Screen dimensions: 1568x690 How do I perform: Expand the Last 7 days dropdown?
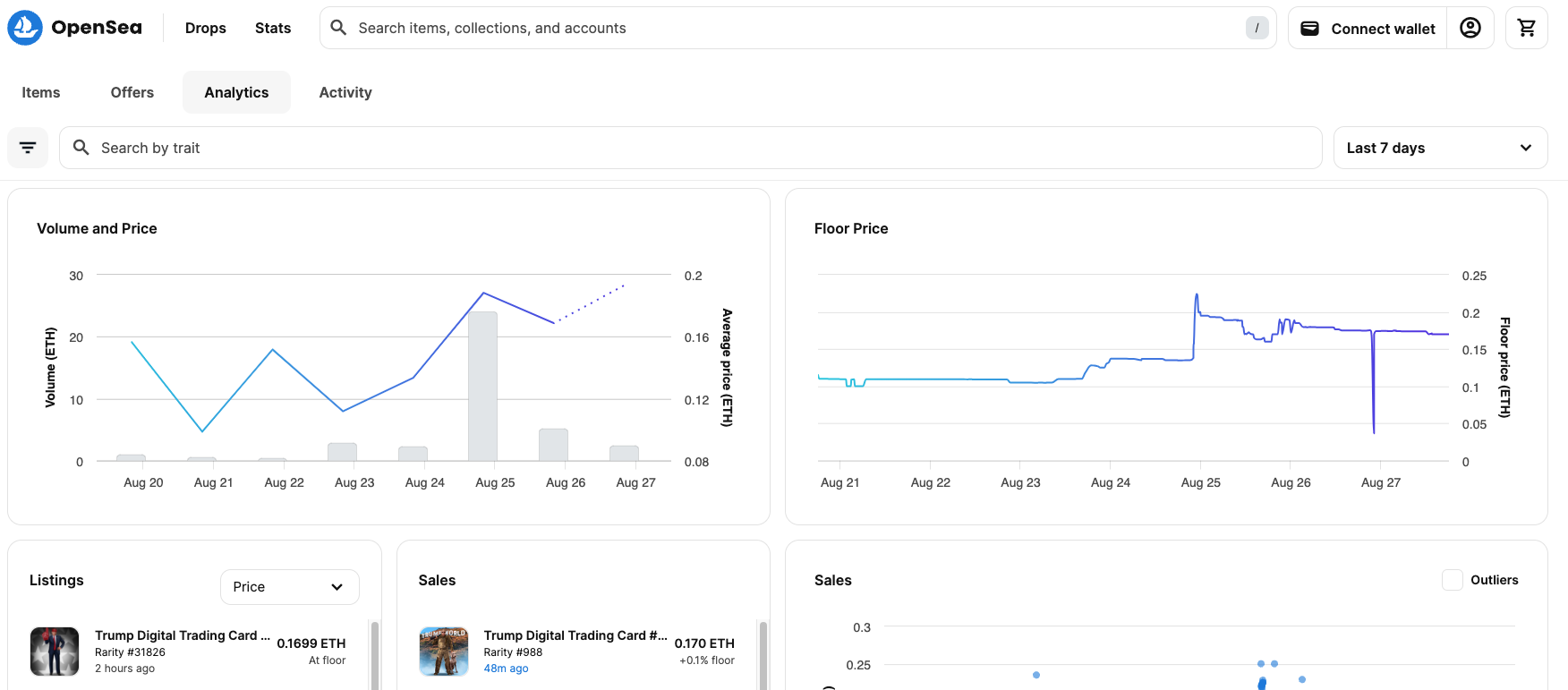point(1439,148)
